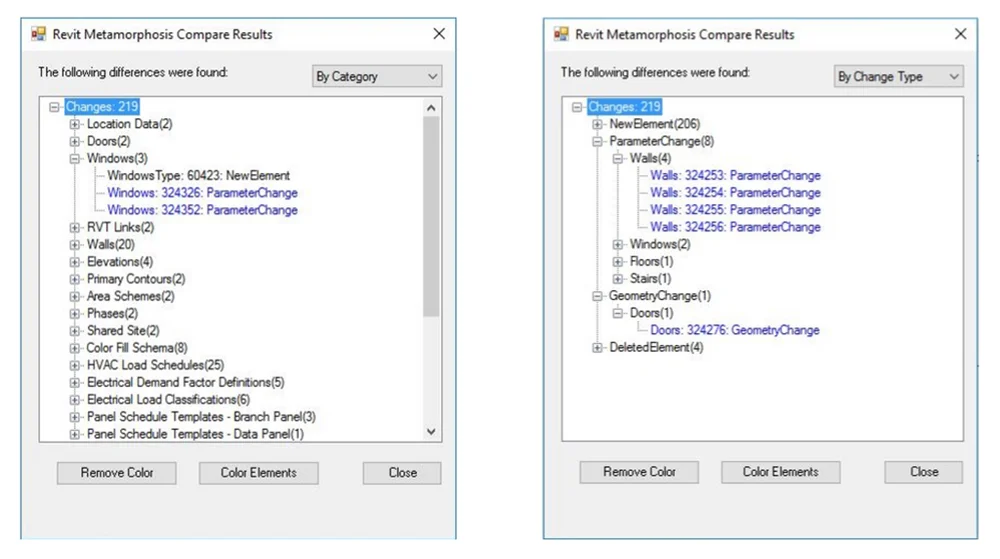This screenshot has height=559, width=1000.
Task: Click Remove Color in right window
Action: point(639,472)
